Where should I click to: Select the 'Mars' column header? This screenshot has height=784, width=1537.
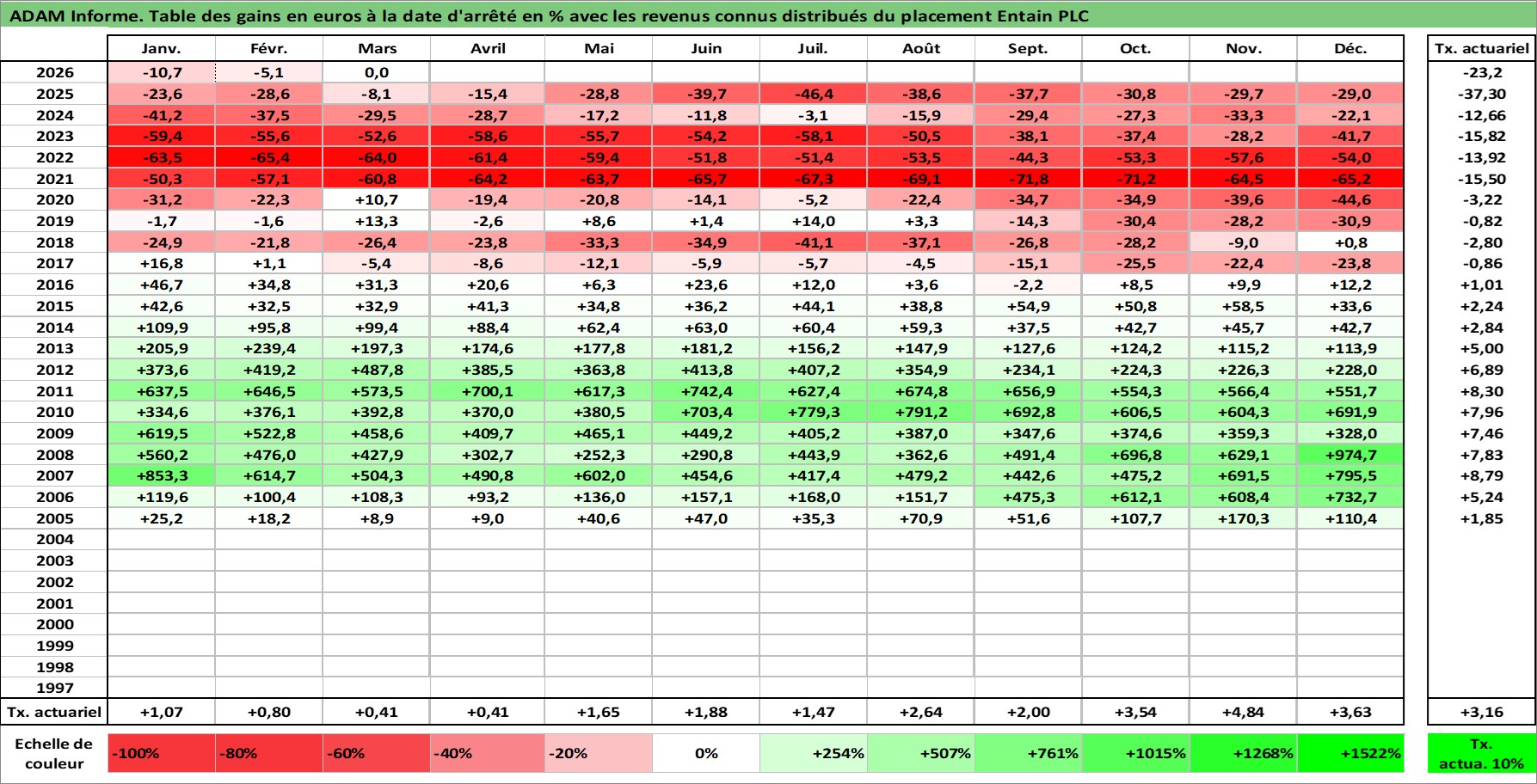377,48
